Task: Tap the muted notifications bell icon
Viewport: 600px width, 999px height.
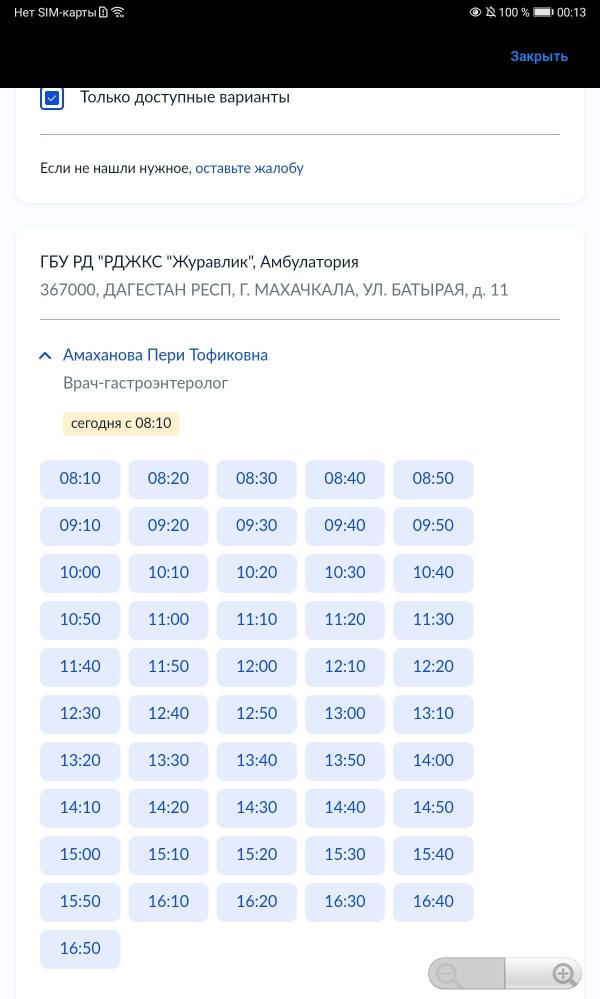Action: pyautogui.click(x=490, y=12)
